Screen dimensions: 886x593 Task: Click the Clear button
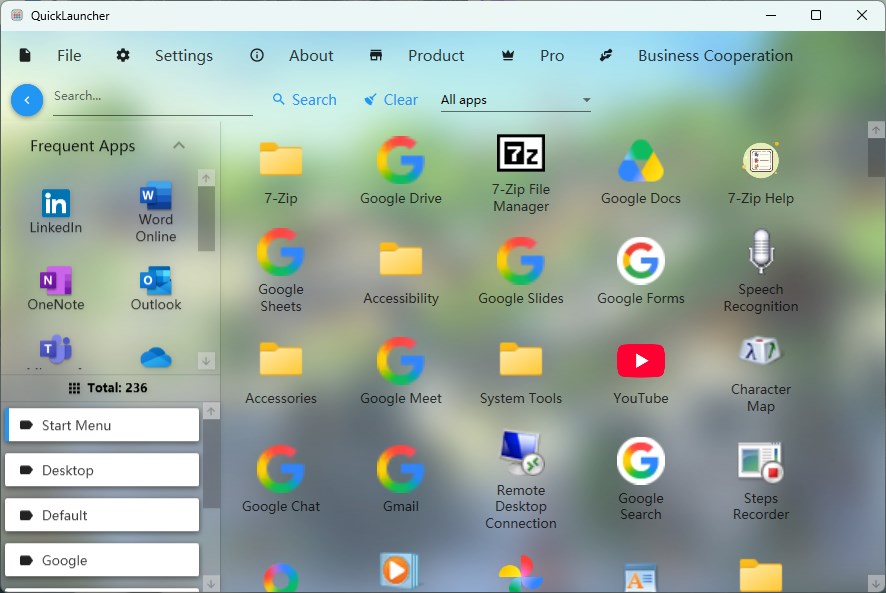[x=391, y=100]
